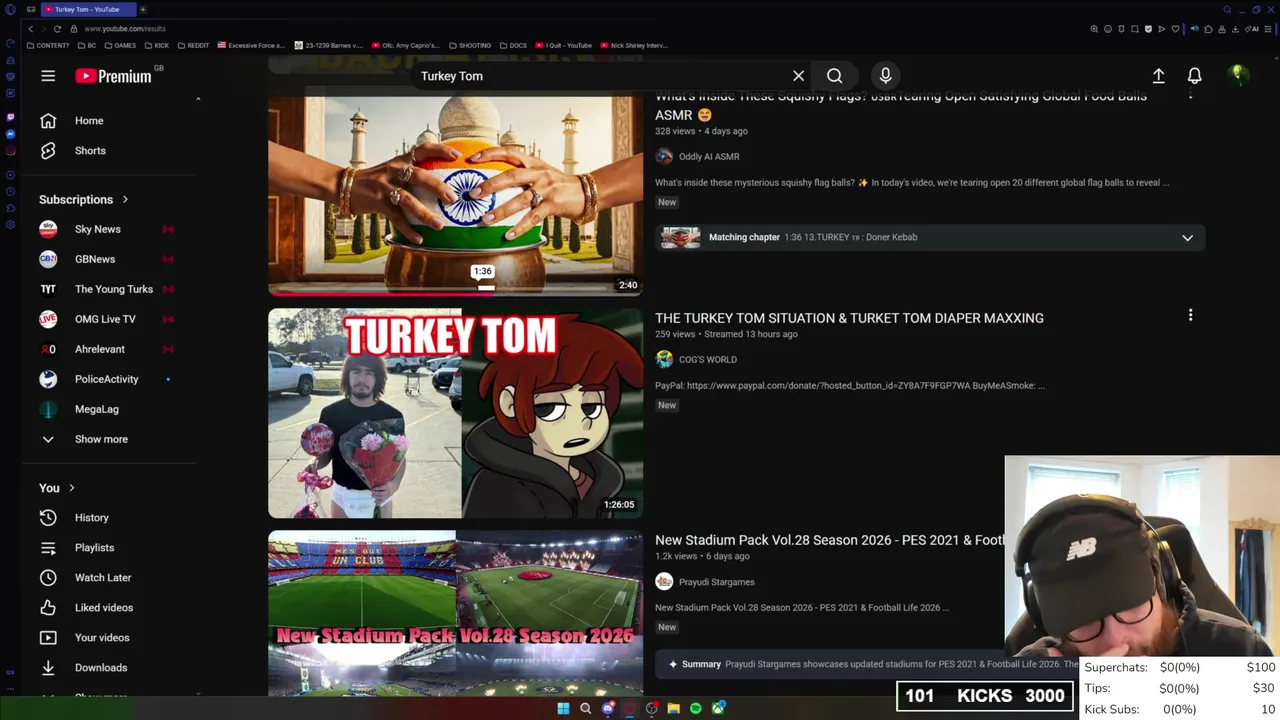Open the New Stadium Pack video thumbnail
The image size is (1280, 720).
click(x=455, y=613)
